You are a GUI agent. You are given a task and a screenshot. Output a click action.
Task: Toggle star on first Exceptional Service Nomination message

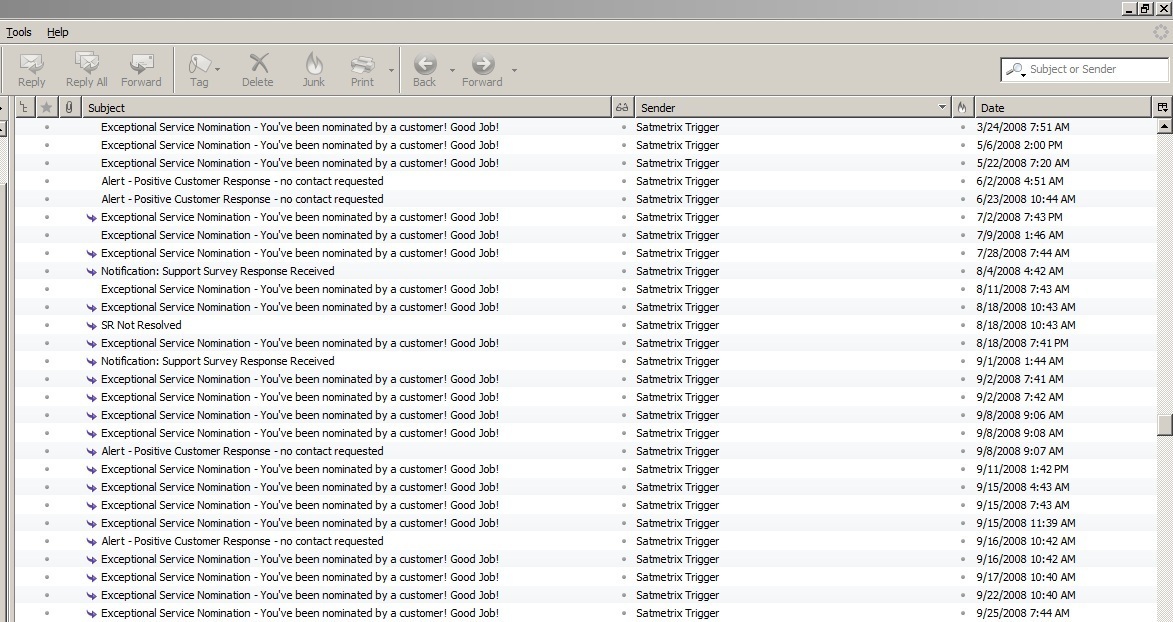(46, 127)
